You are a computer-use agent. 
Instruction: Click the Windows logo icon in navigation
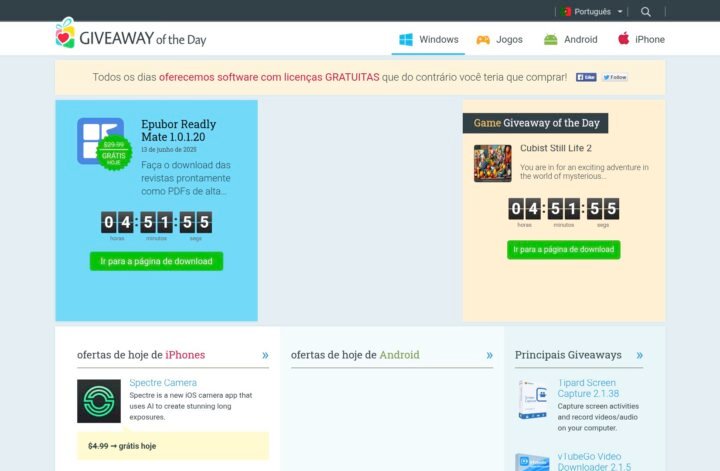pyautogui.click(x=406, y=39)
